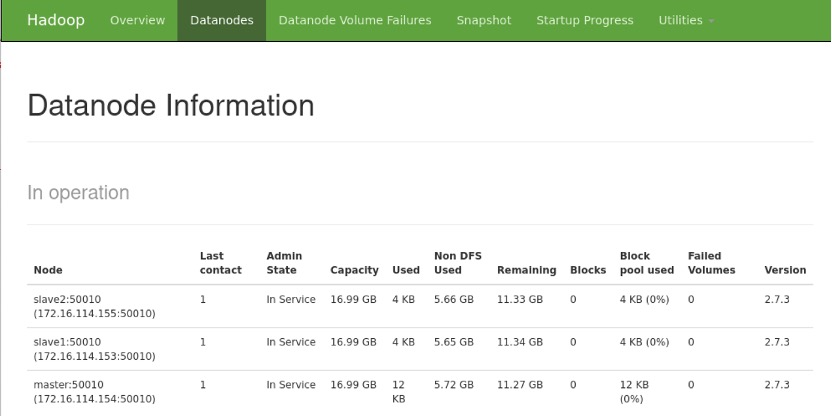Open the Utilities dropdown menu
This screenshot has width=832, height=416.
685,20
